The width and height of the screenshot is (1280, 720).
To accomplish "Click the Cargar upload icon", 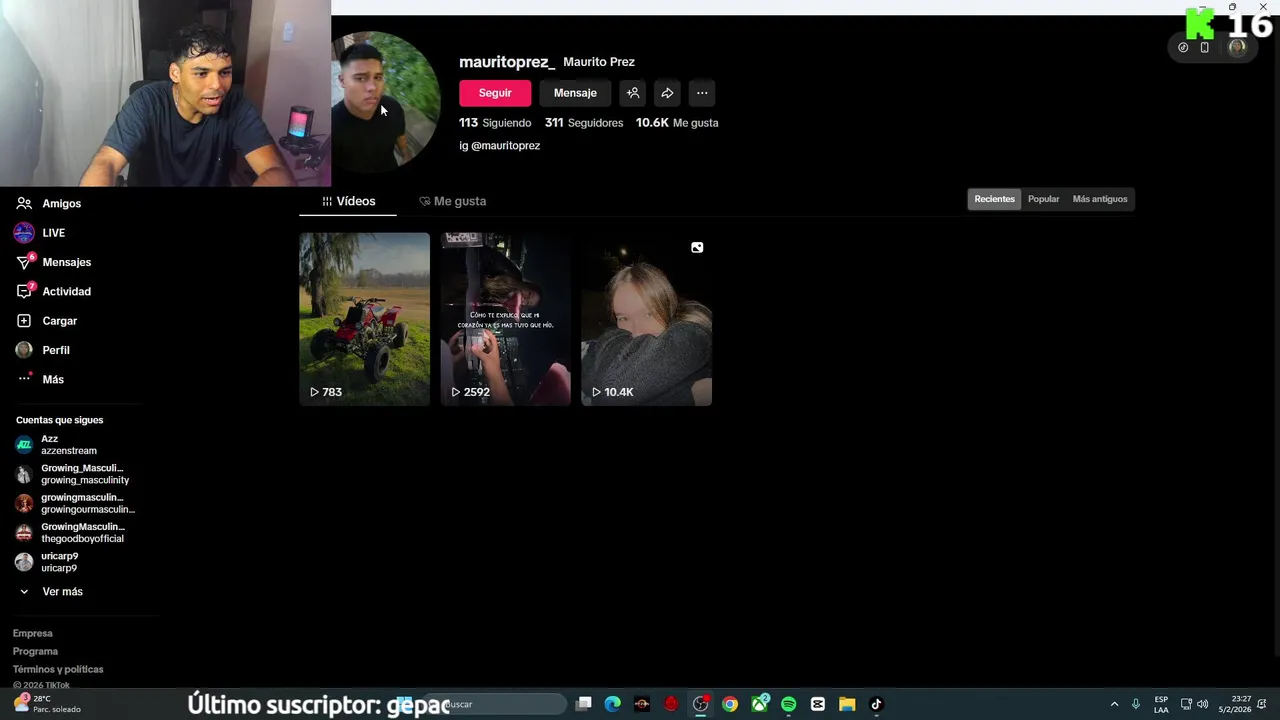I will 24,321.
